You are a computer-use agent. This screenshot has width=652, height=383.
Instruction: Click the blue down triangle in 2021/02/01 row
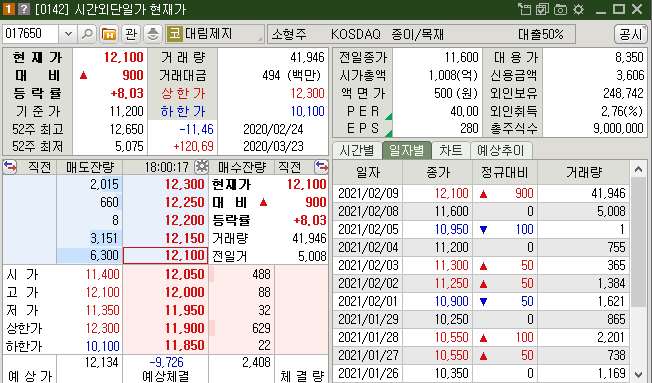(x=483, y=301)
